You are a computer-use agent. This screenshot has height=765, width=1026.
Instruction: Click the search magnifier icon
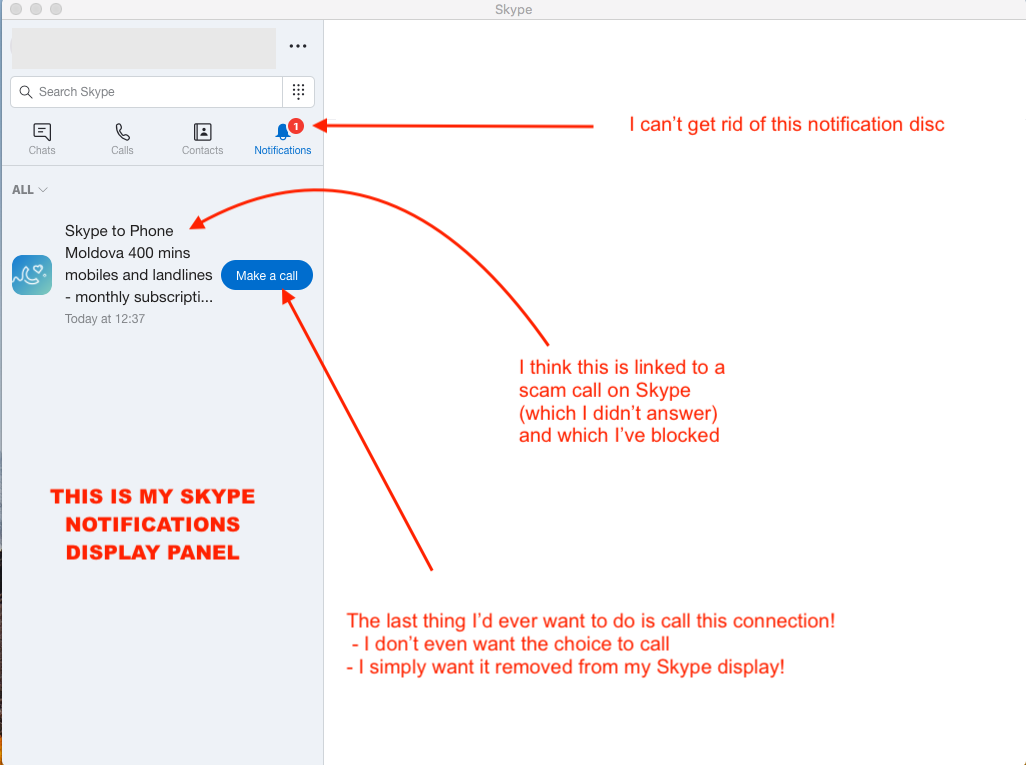[x=26, y=92]
